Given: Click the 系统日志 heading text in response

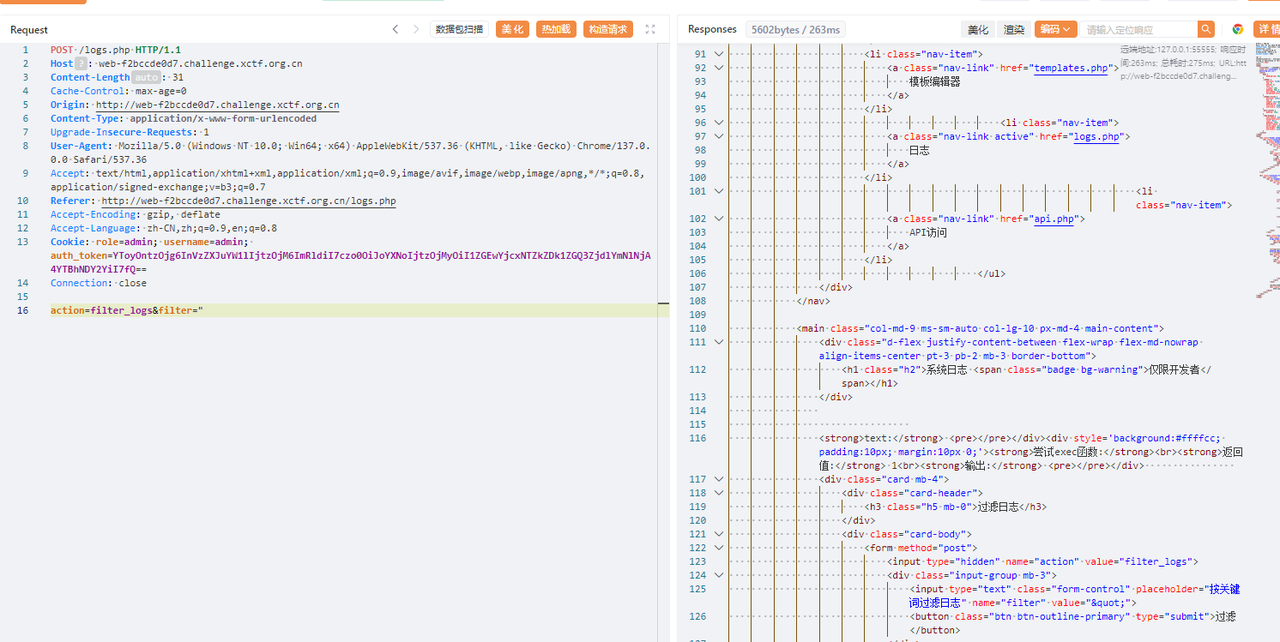Looking at the screenshot, I should [x=948, y=369].
